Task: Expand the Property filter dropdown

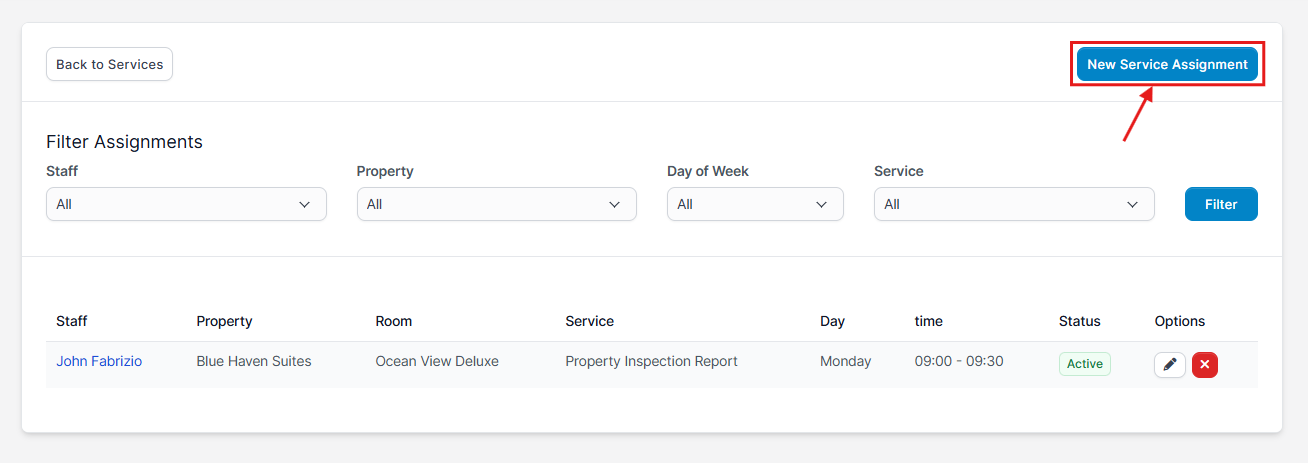Action: pyautogui.click(x=496, y=204)
